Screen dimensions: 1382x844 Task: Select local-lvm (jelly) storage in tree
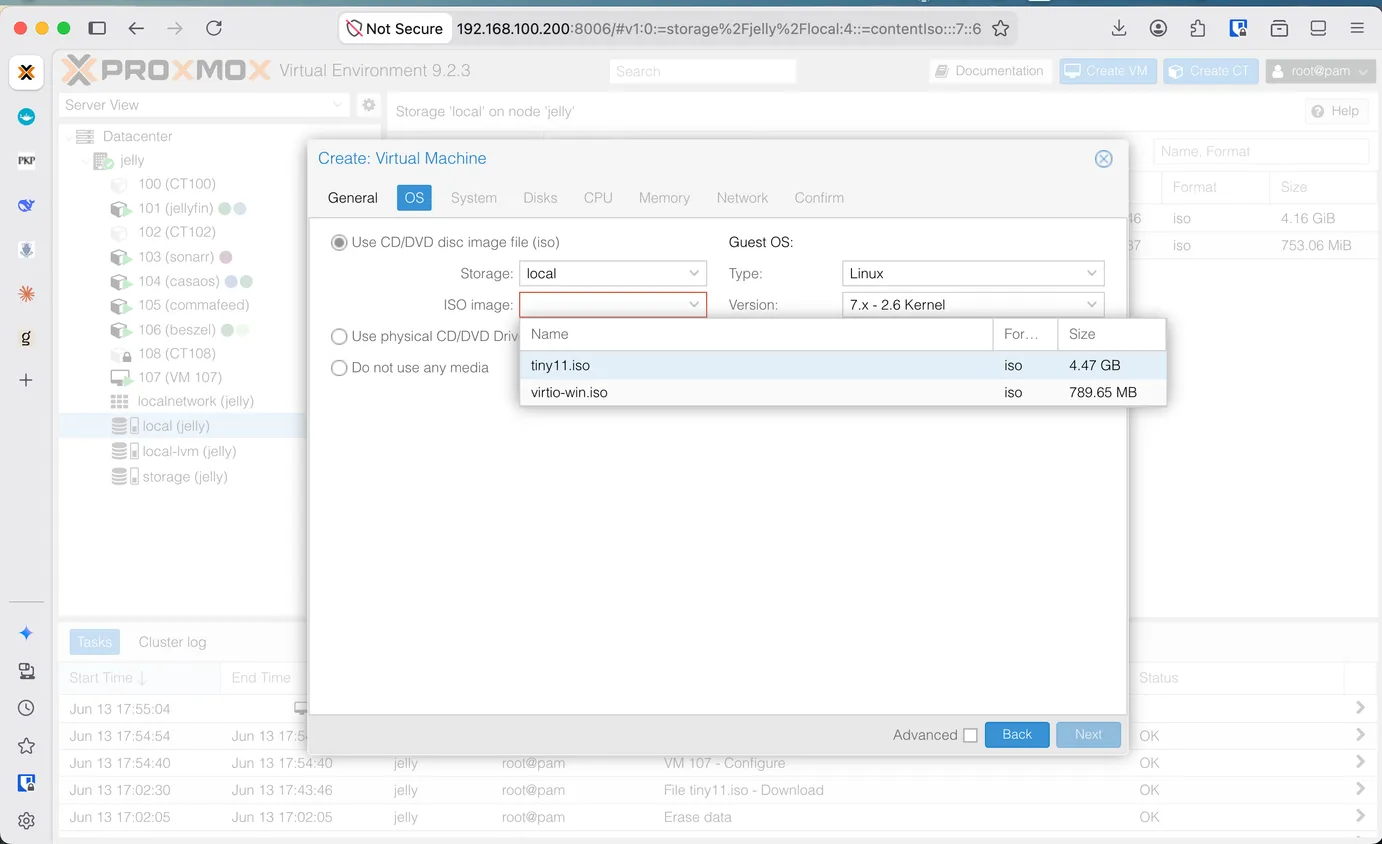point(189,451)
